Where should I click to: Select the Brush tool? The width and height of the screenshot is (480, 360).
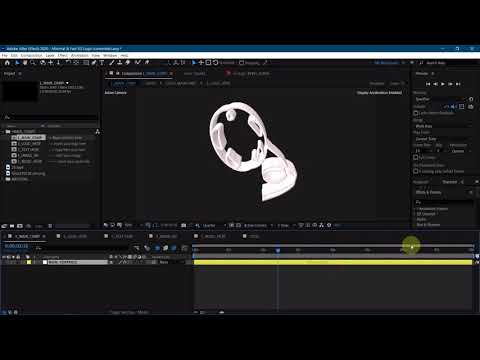click(112, 63)
